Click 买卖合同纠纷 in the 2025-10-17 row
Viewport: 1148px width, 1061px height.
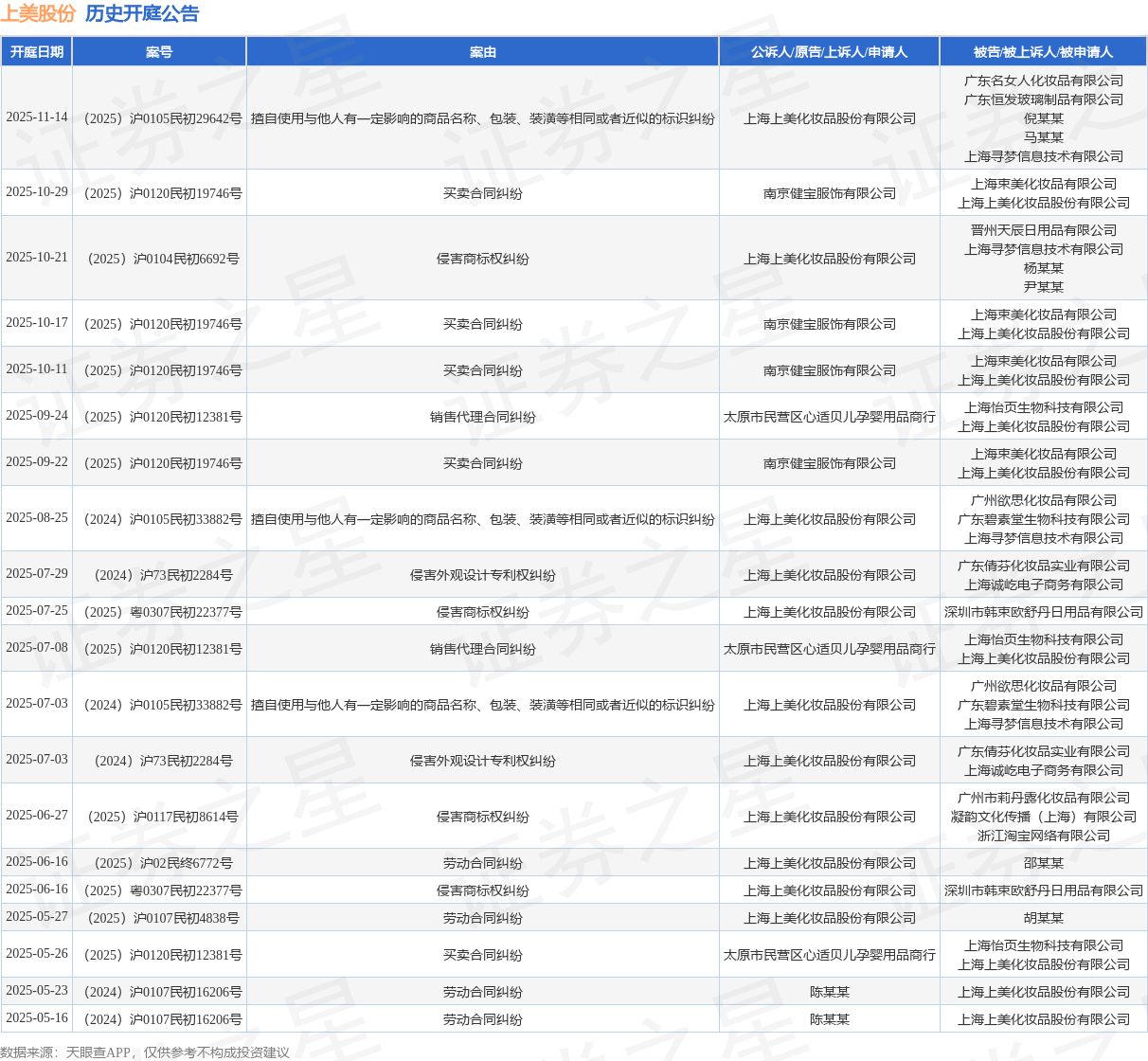(x=483, y=324)
